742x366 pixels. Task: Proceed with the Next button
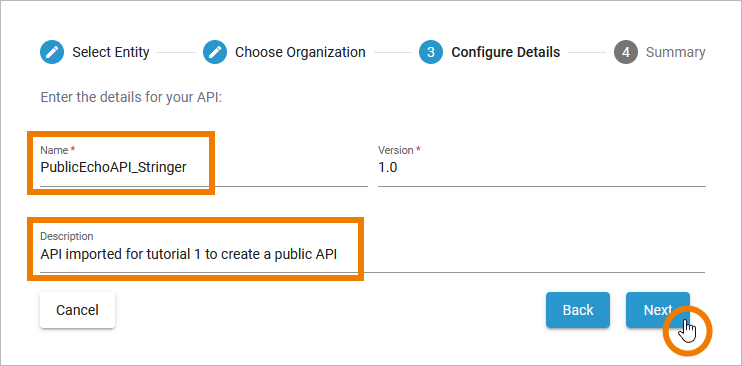tap(658, 310)
